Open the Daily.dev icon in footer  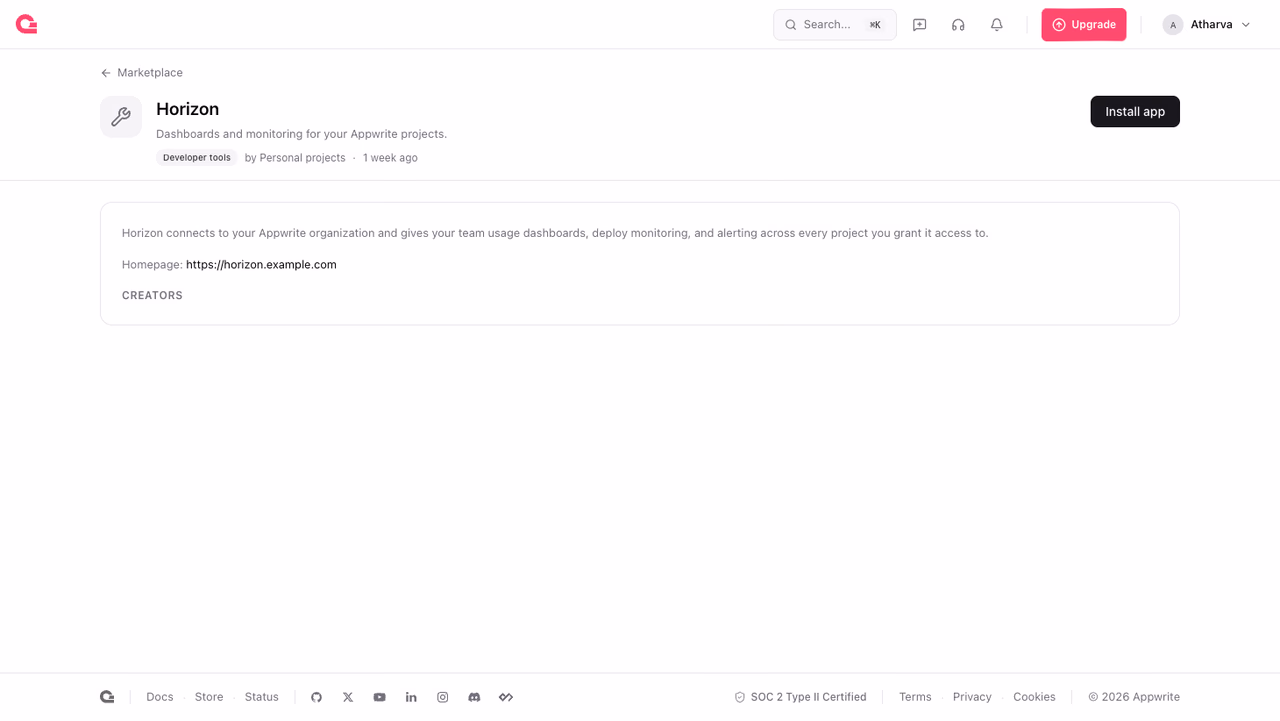[x=506, y=697]
